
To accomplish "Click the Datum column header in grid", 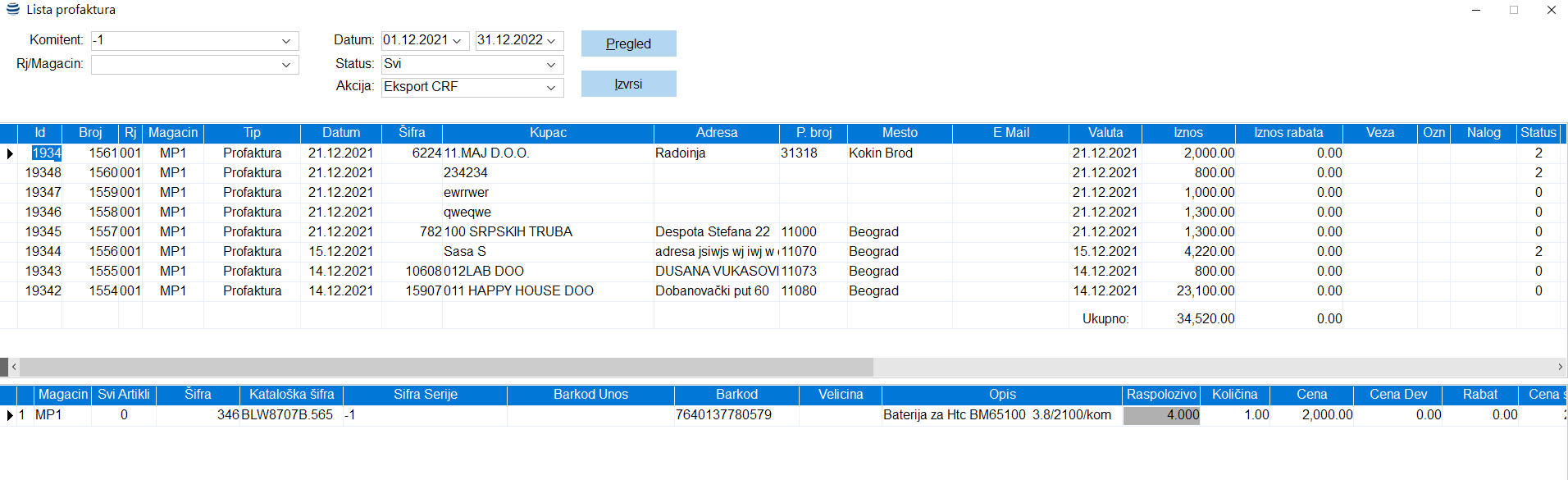I will point(340,133).
